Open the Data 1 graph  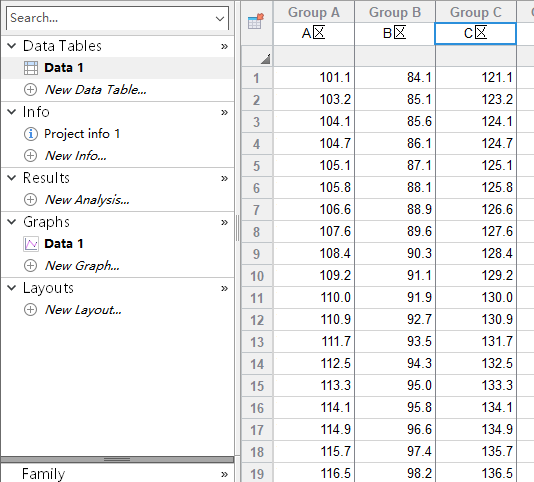pos(64,244)
